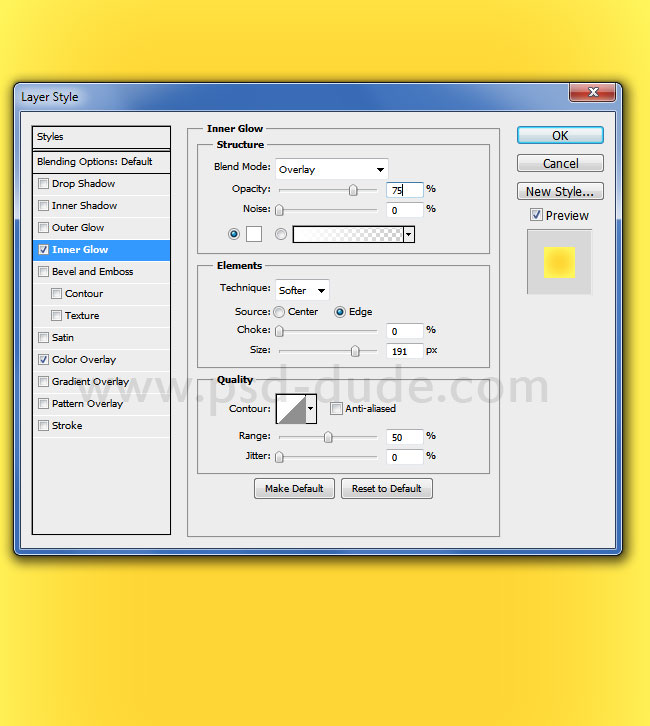Tick the Contour sub-effect checkbox
The height and width of the screenshot is (726, 650).
(x=56, y=294)
